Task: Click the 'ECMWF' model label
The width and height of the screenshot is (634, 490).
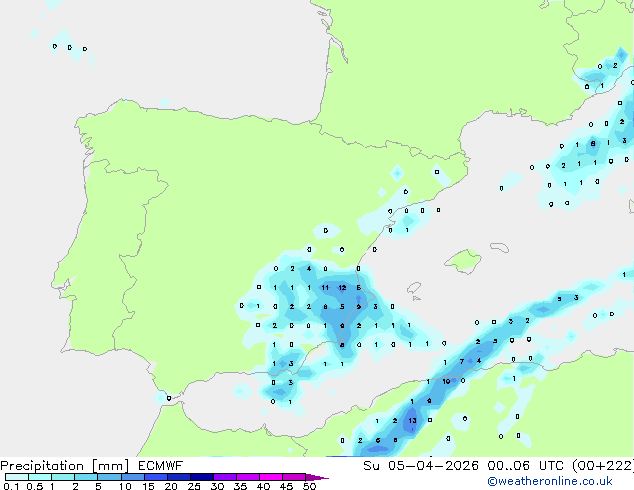Action: tap(160, 466)
